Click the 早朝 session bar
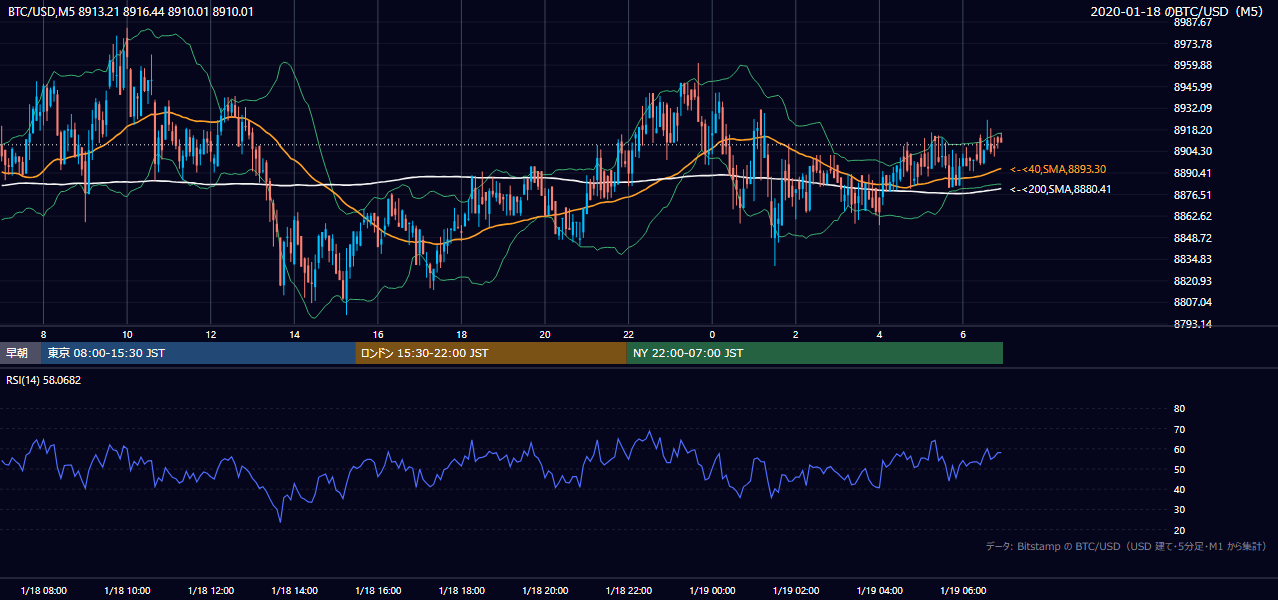Image resolution: width=1278 pixels, height=600 pixels. 20,353
